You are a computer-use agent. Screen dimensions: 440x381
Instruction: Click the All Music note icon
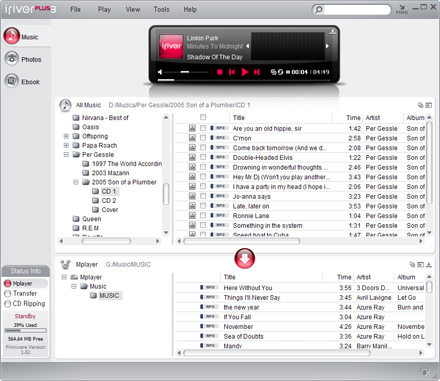pyautogui.click(x=65, y=105)
